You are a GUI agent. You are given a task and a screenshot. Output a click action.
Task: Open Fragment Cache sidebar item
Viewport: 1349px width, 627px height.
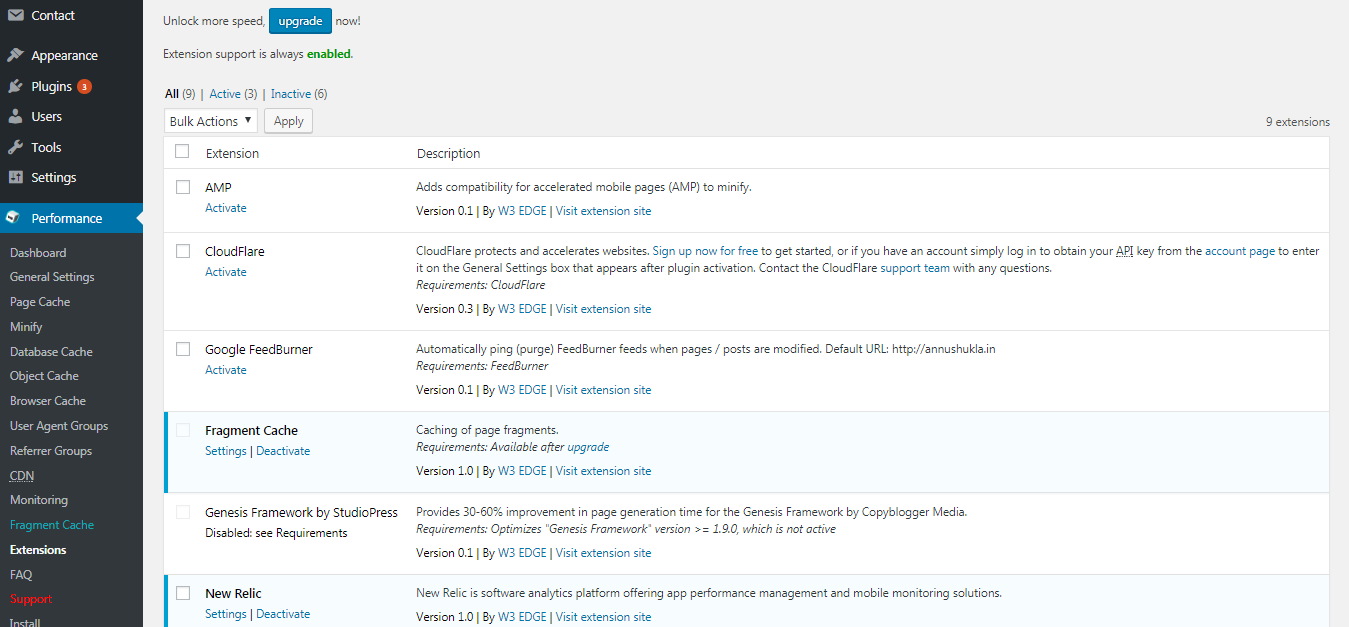click(52, 525)
